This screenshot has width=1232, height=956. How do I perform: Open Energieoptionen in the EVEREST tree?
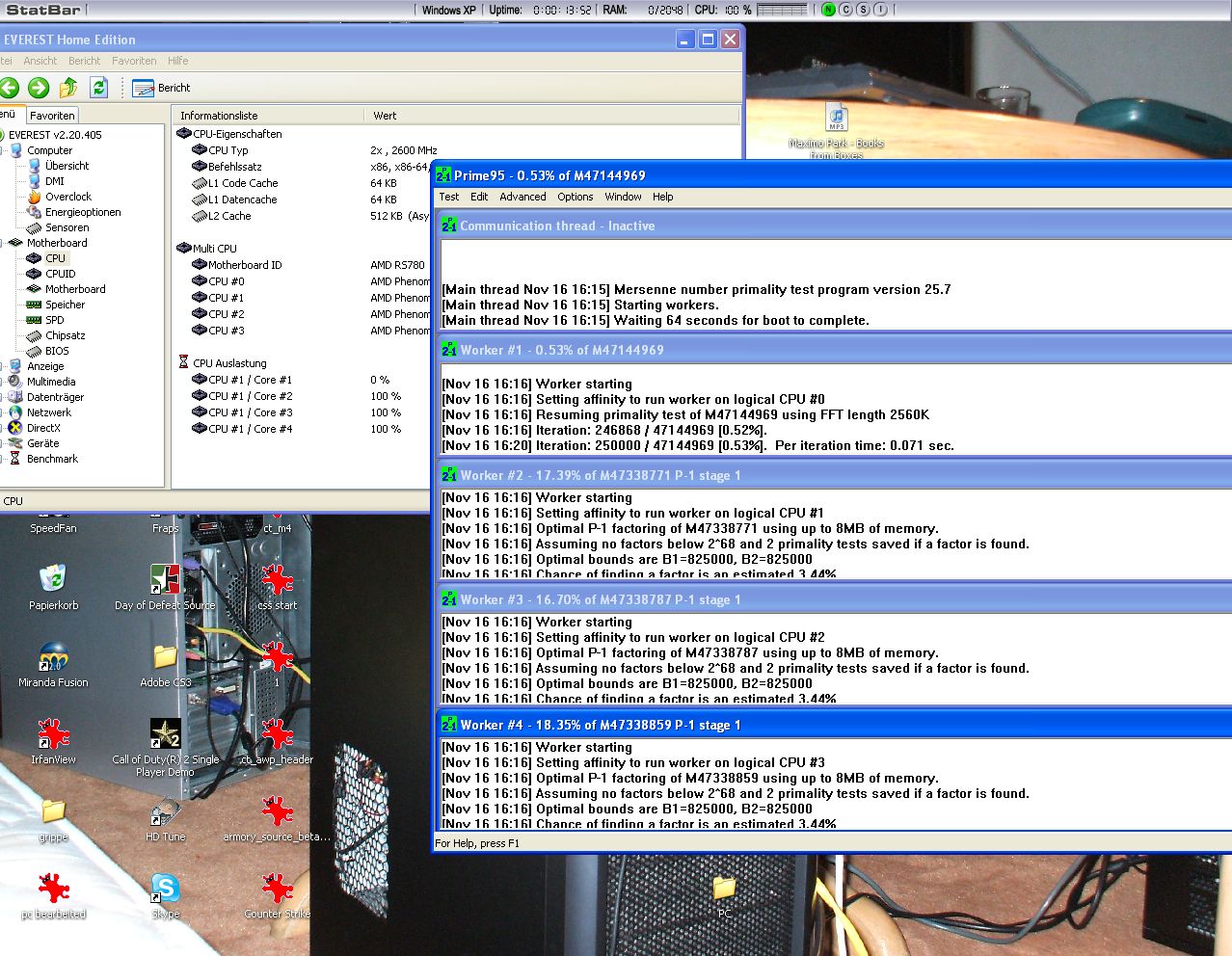pos(83,212)
